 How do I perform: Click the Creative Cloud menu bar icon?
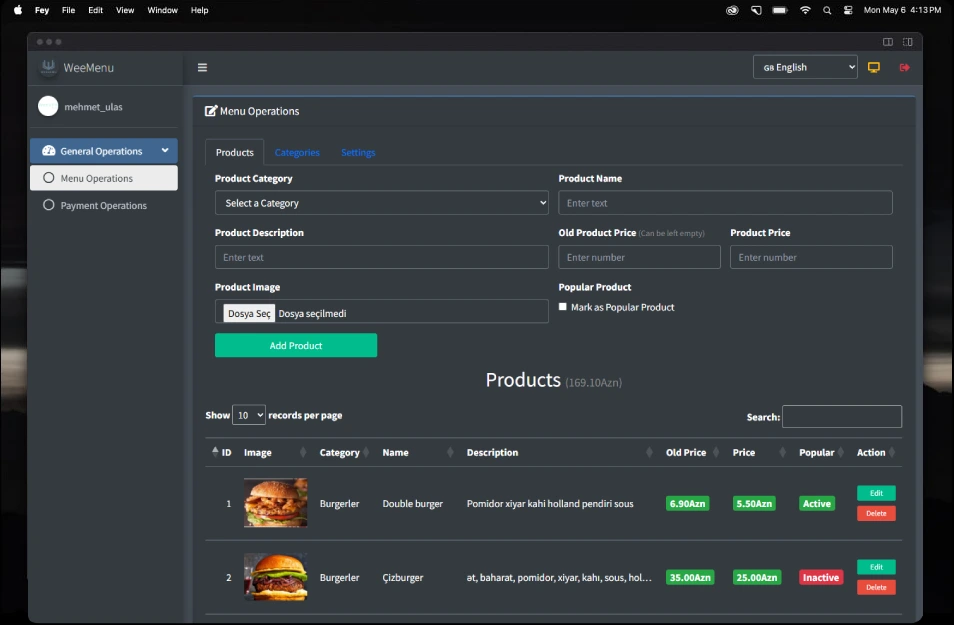(732, 10)
